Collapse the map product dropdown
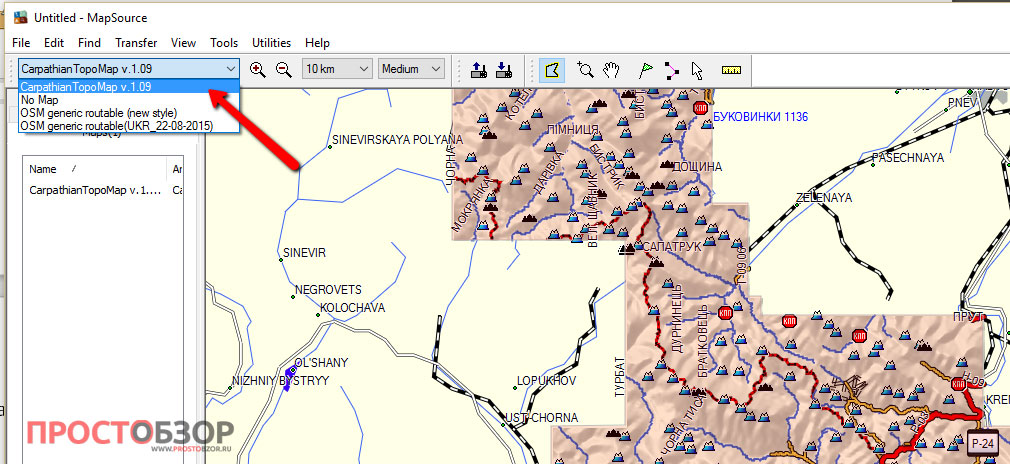The image size is (1010, 464). [x=231, y=69]
